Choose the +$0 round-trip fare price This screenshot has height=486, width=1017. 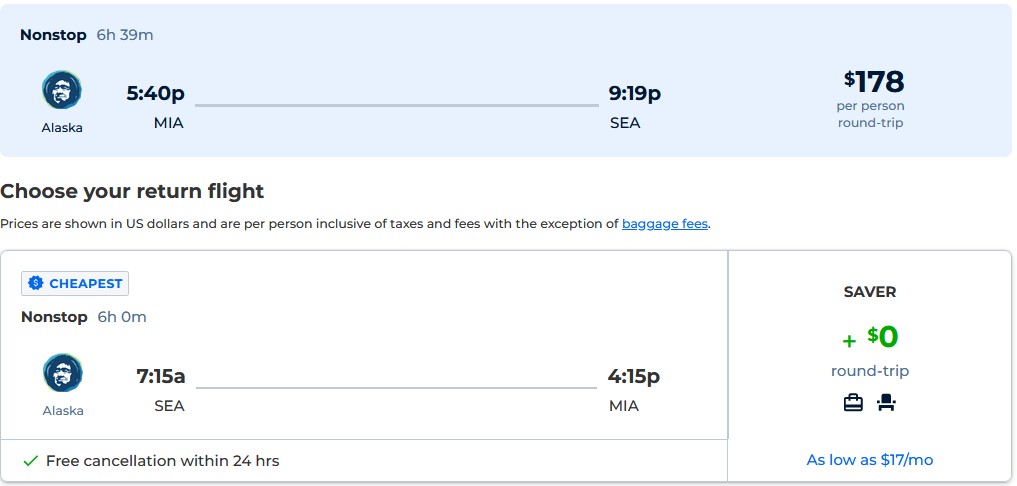coord(870,338)
